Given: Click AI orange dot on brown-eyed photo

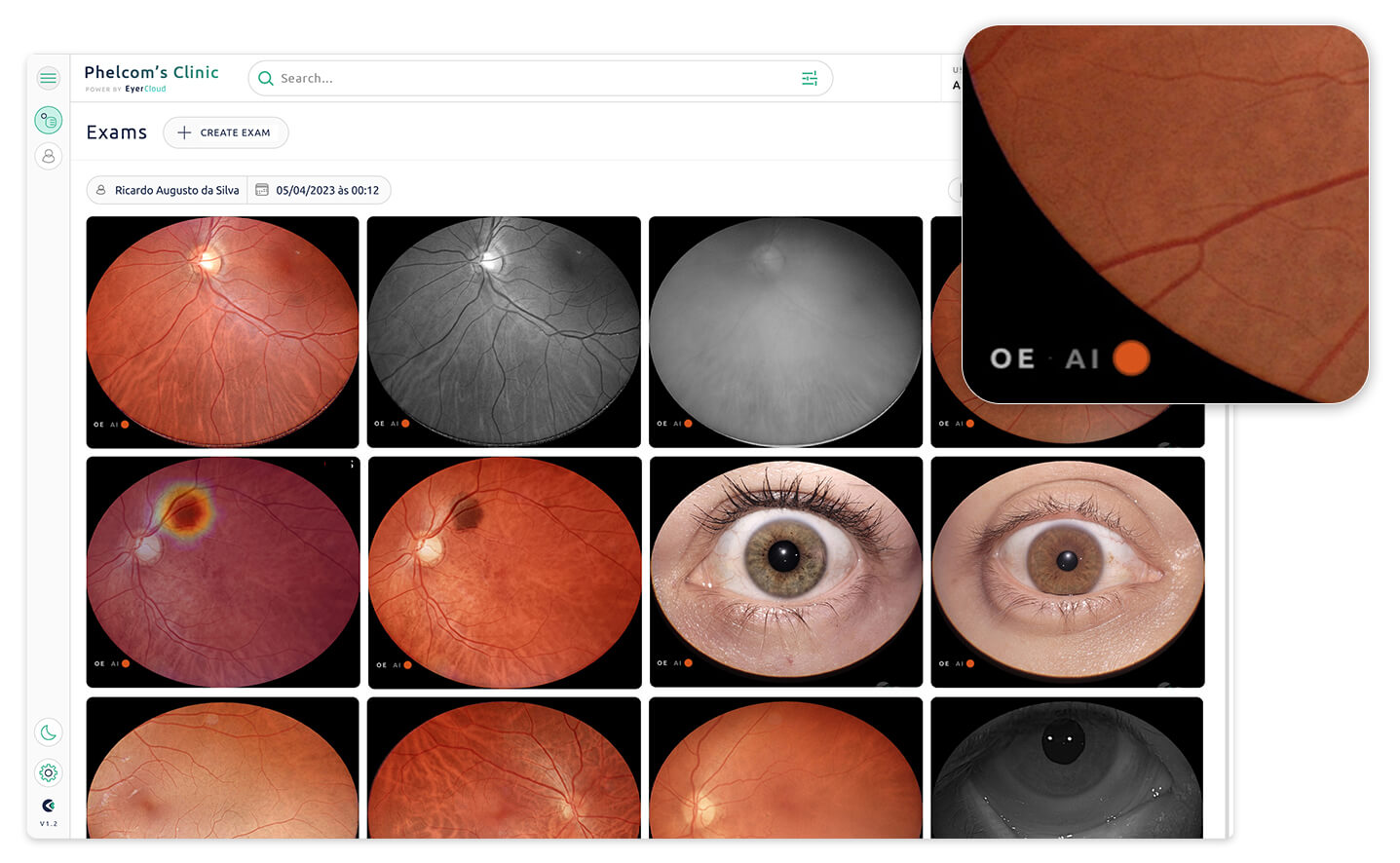Looking at the screenshot, I should click(x=969, y=663).
